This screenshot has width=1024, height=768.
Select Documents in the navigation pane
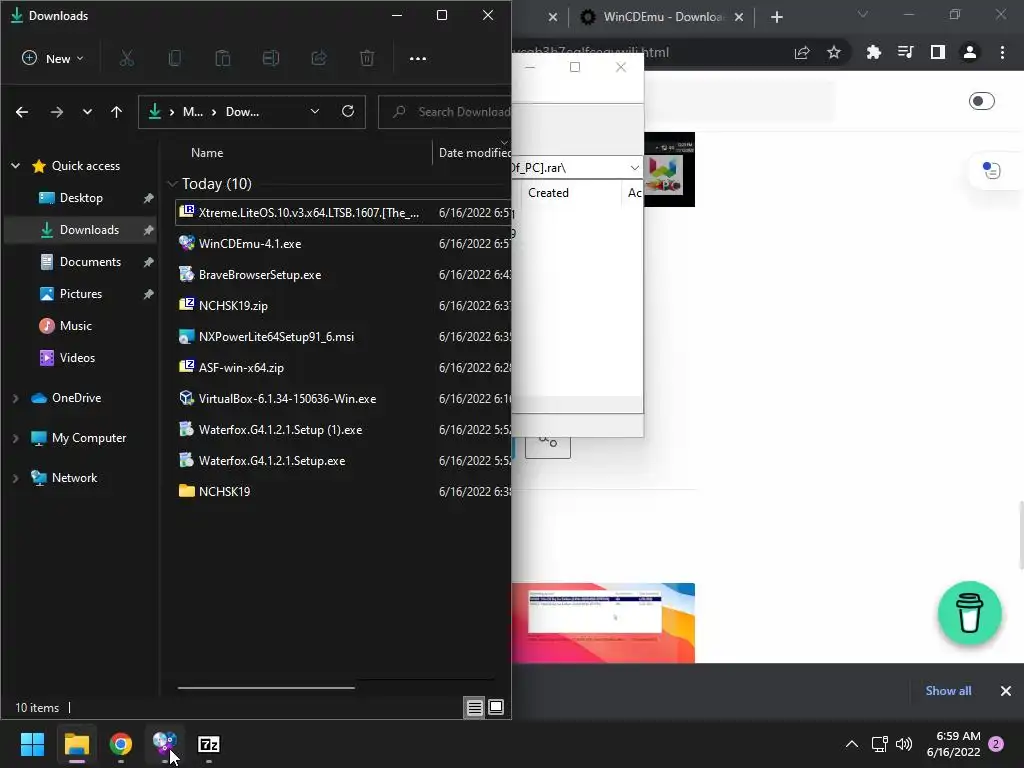tap(80, 262)
